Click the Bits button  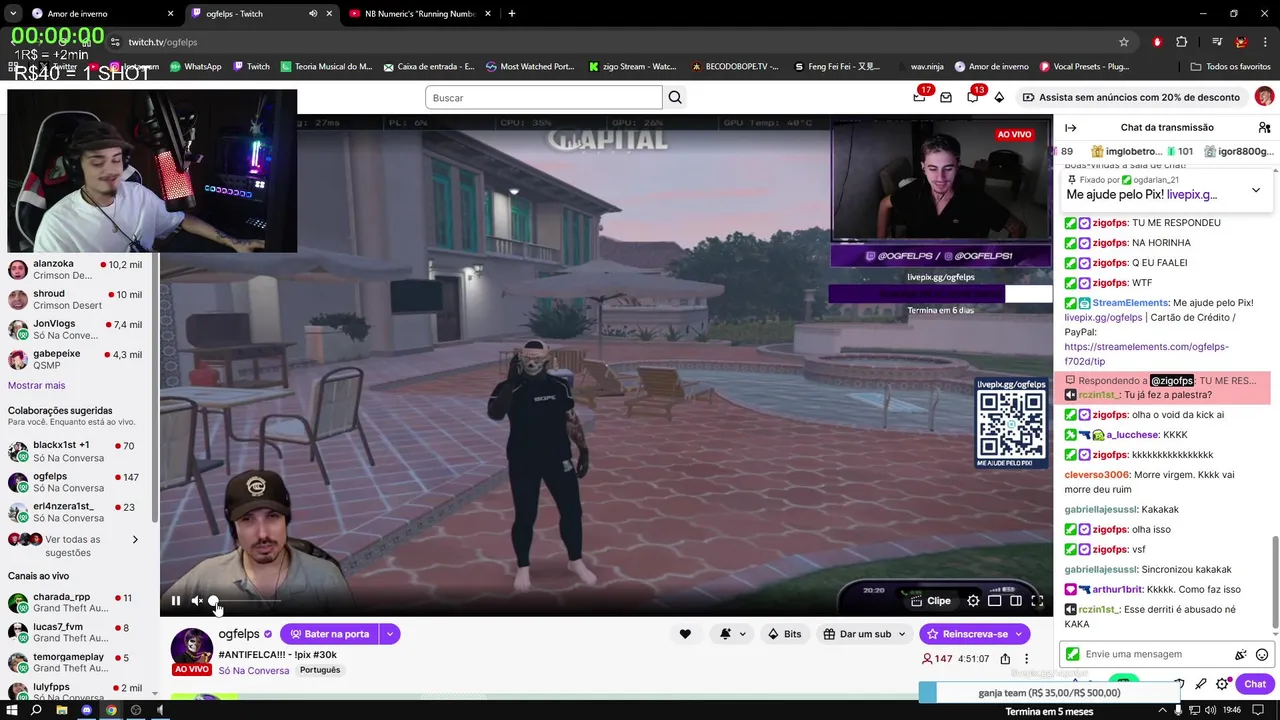[x=785, y=634]
